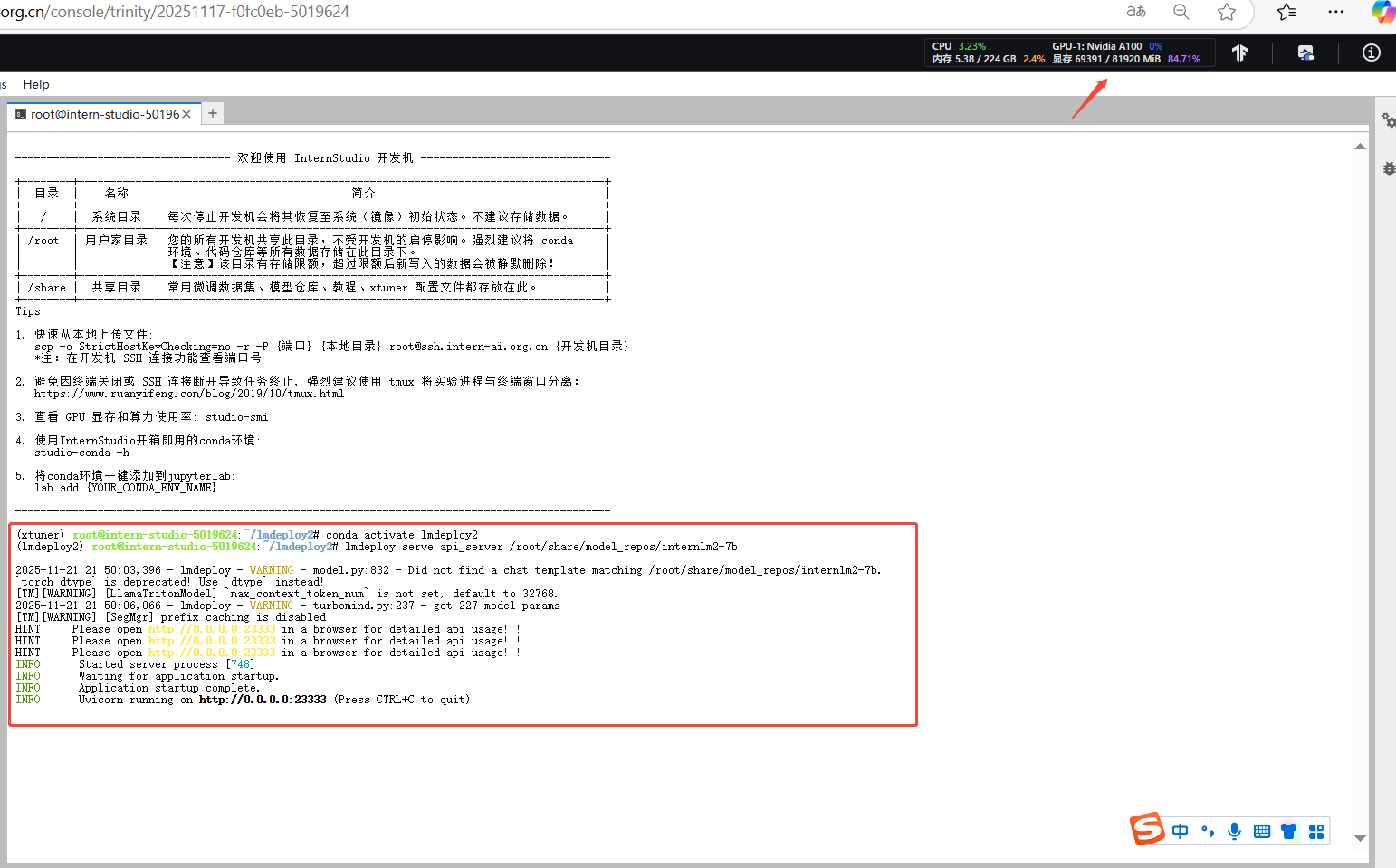The image size is (1396, 868).
Task: Launch TensorBoard from the top bar icon
Action: [1240, 52]
